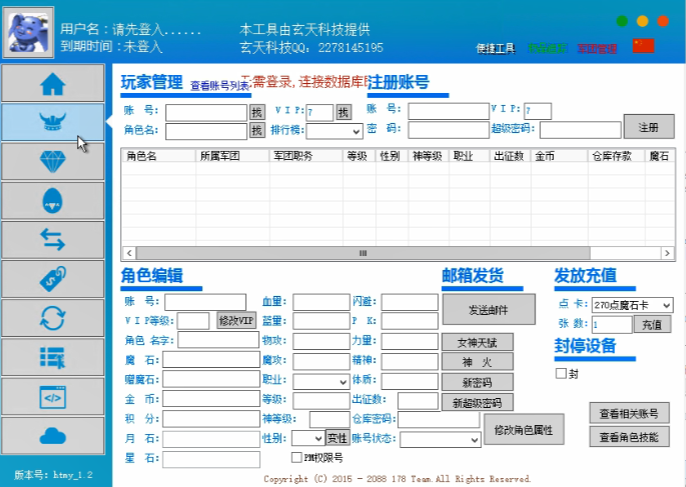Open the 账号状态 dropdown
This screenshot has width=686, height=487.
[441, 439]
